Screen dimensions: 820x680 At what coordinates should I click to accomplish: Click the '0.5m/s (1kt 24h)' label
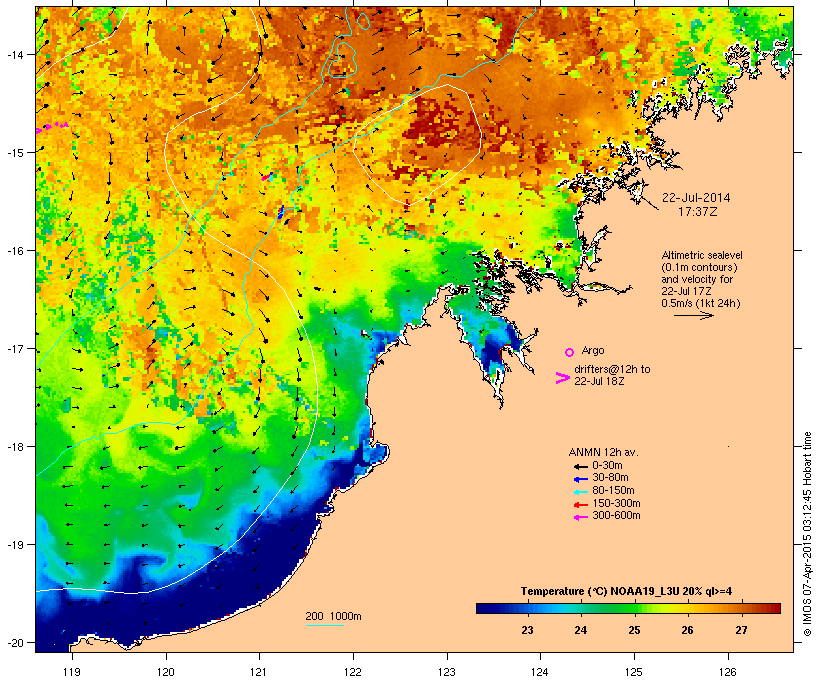[701, 303]
